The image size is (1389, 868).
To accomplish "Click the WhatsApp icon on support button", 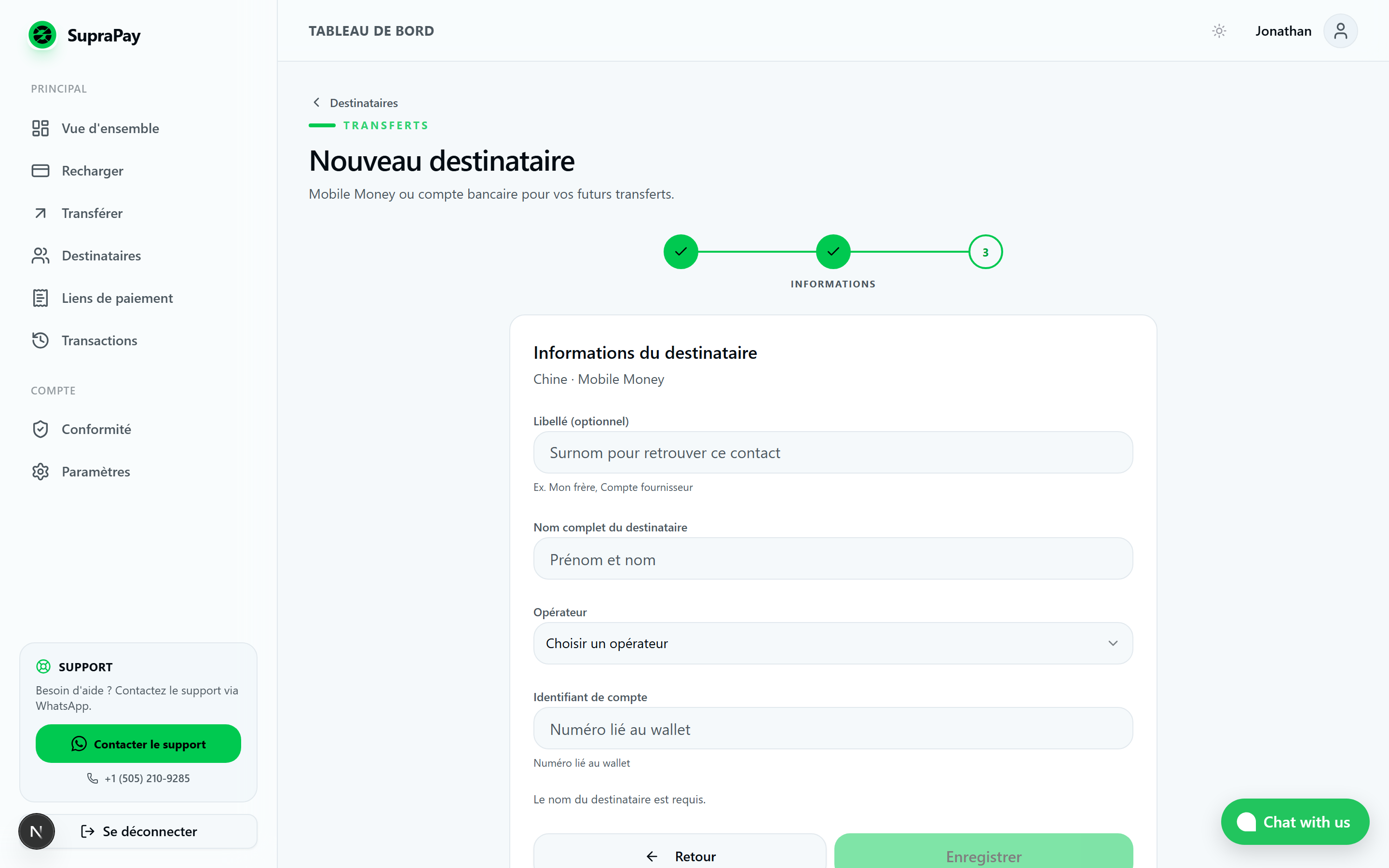I will point(79,744).
